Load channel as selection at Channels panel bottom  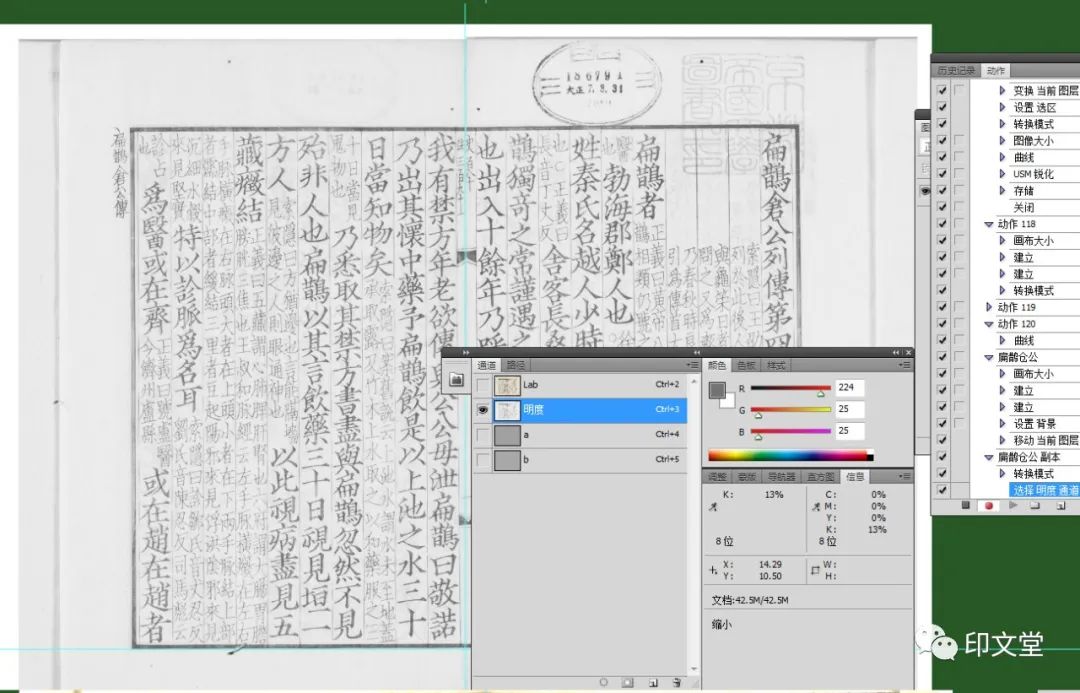coord(604,681)
